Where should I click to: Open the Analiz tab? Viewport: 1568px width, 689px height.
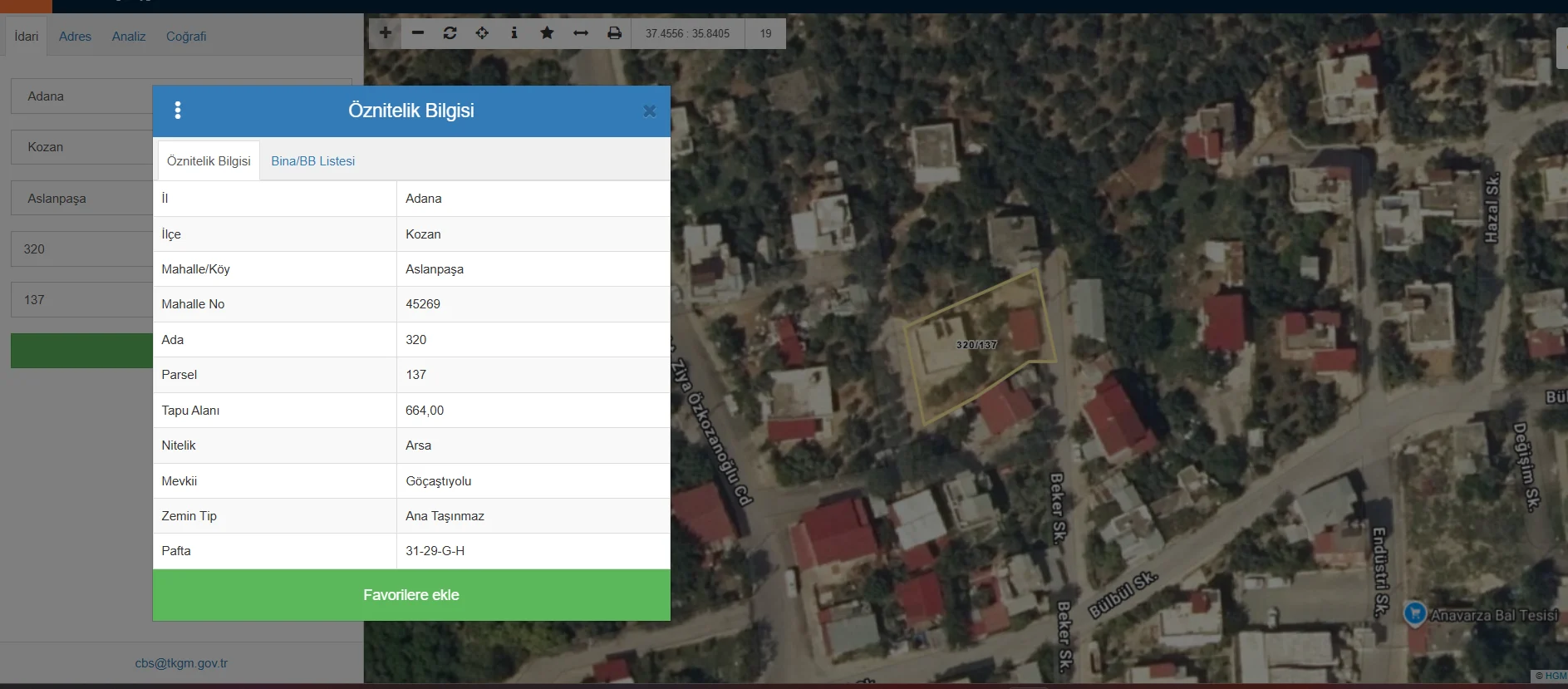(129, 37)
